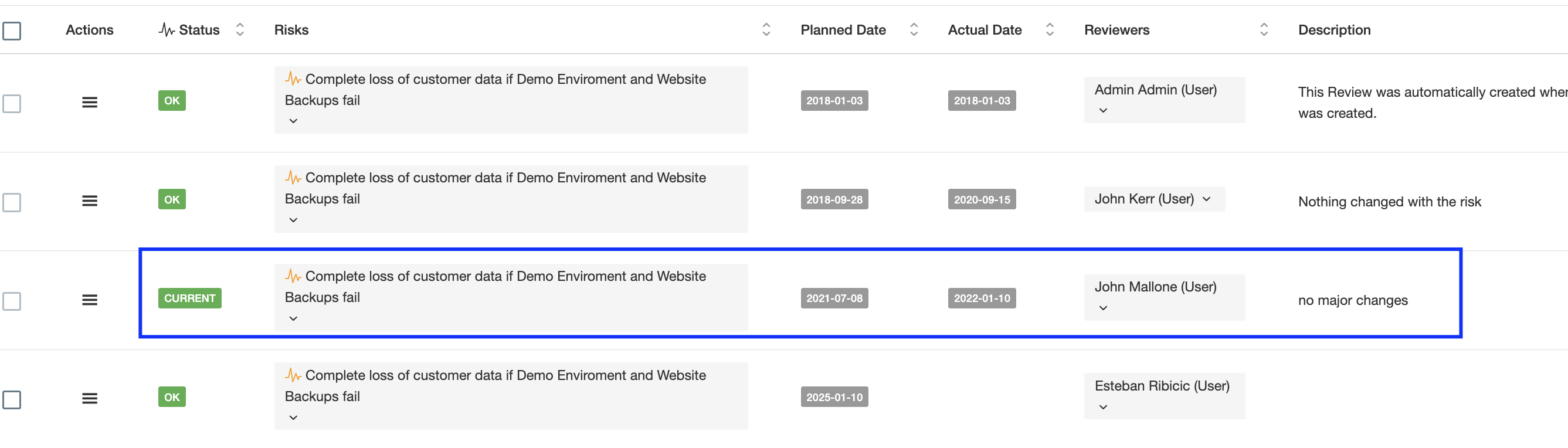Tick checkbox for the 2025-01-10 planned review
This screenshot has height=448, width=1568.
[12, 400]
